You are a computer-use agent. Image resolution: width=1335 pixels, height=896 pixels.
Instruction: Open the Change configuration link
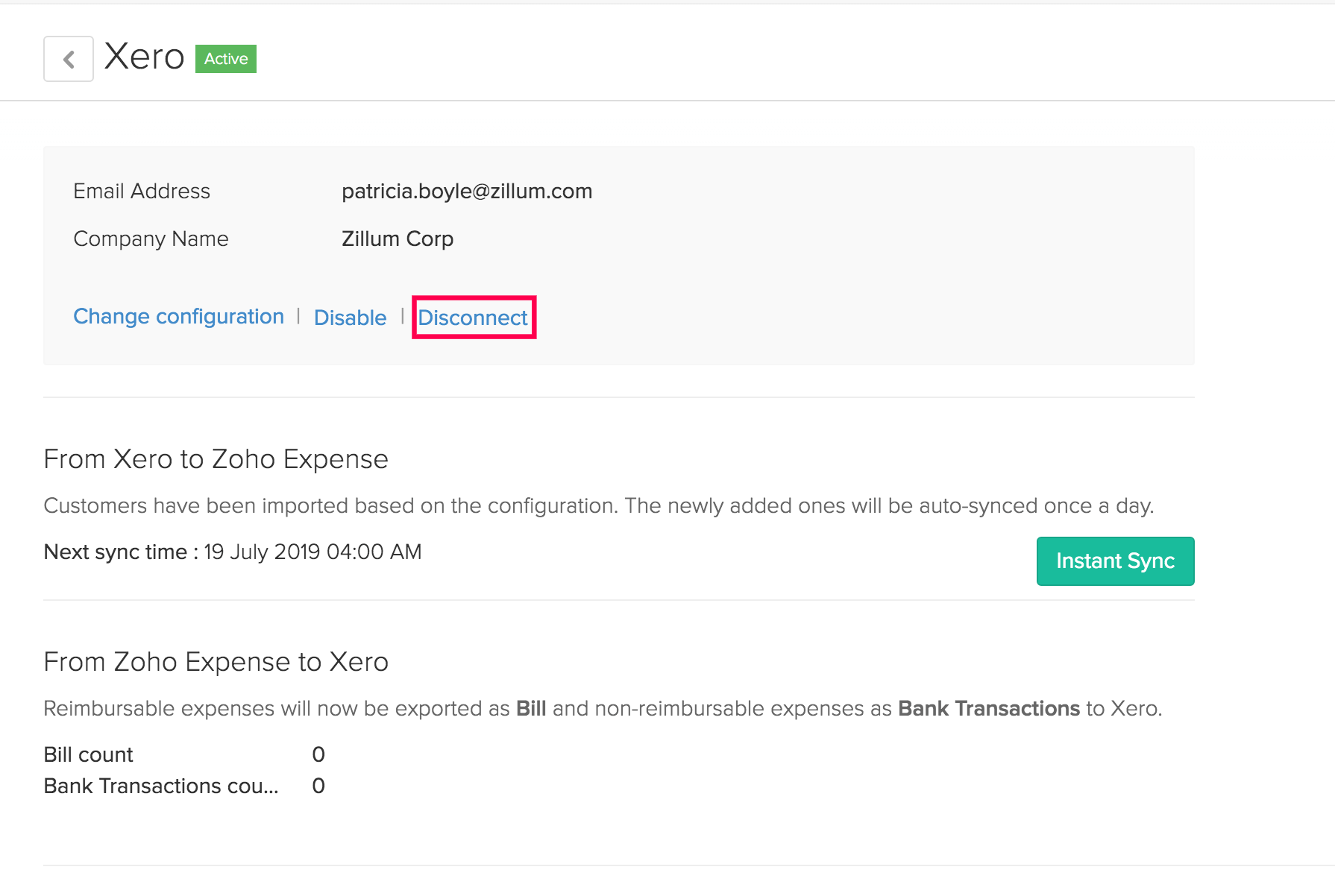pyautogui.click(x=178, y=317)
